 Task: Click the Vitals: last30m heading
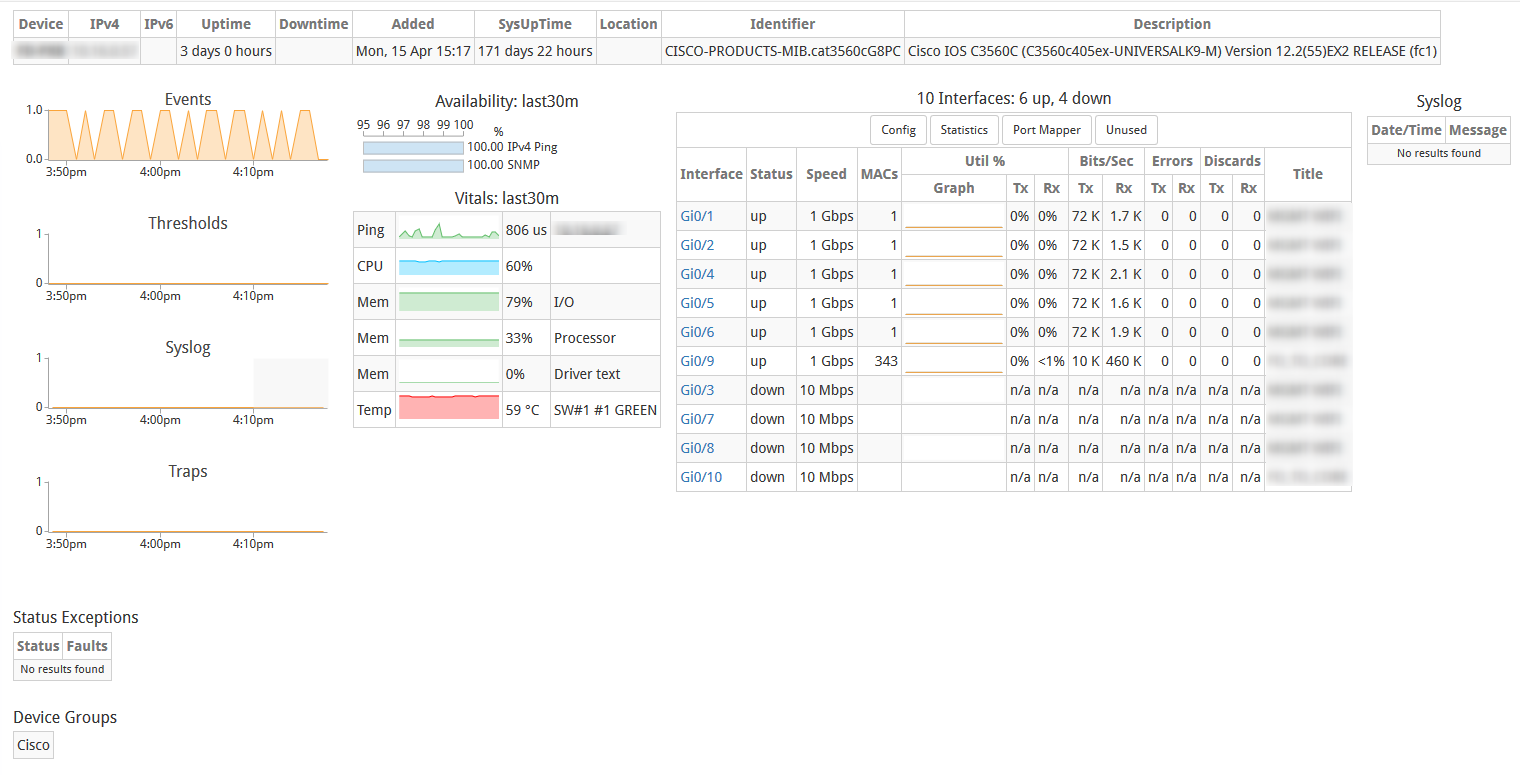[x=507, y=198]
